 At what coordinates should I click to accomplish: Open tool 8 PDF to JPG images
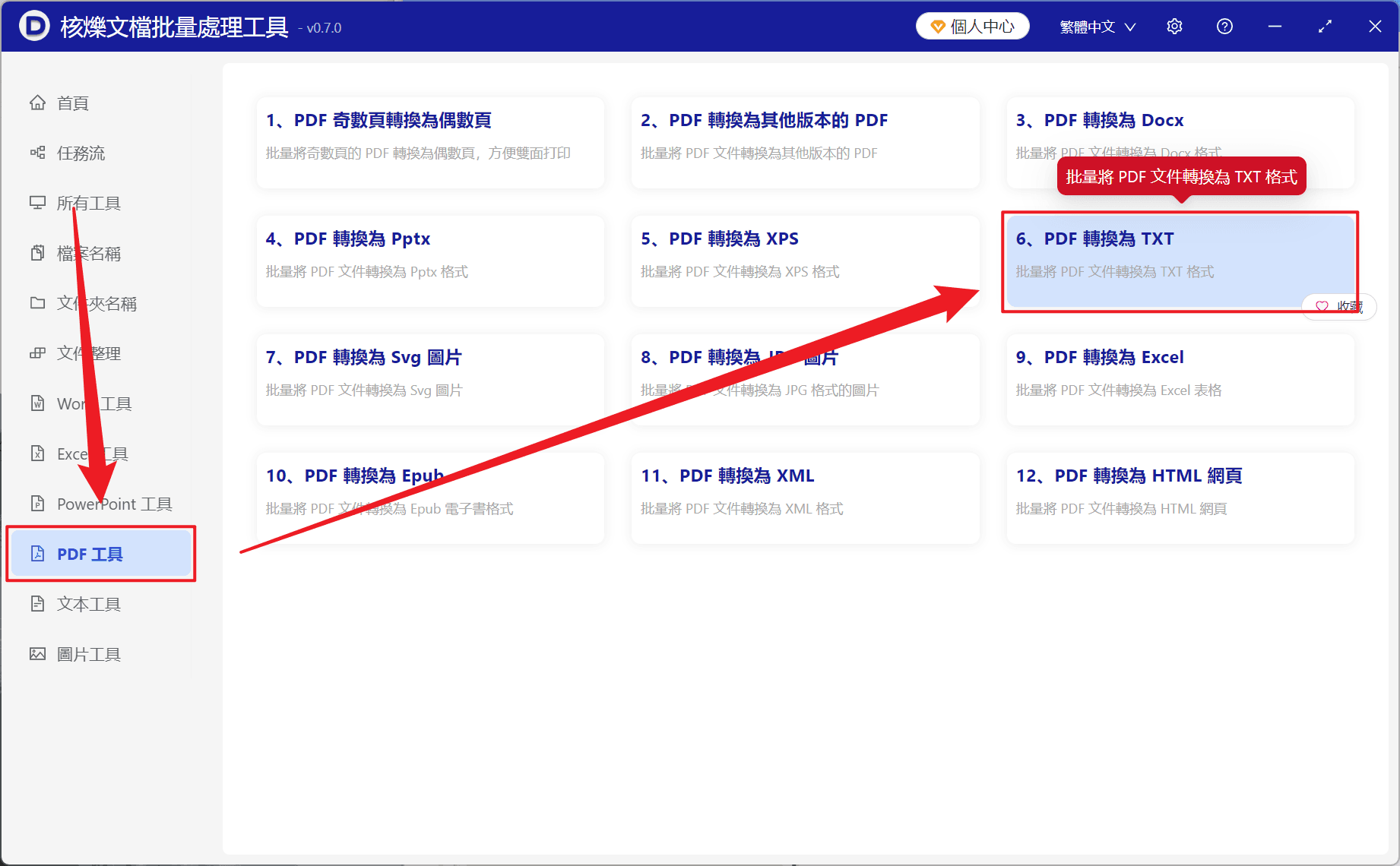tap(806, 380)
